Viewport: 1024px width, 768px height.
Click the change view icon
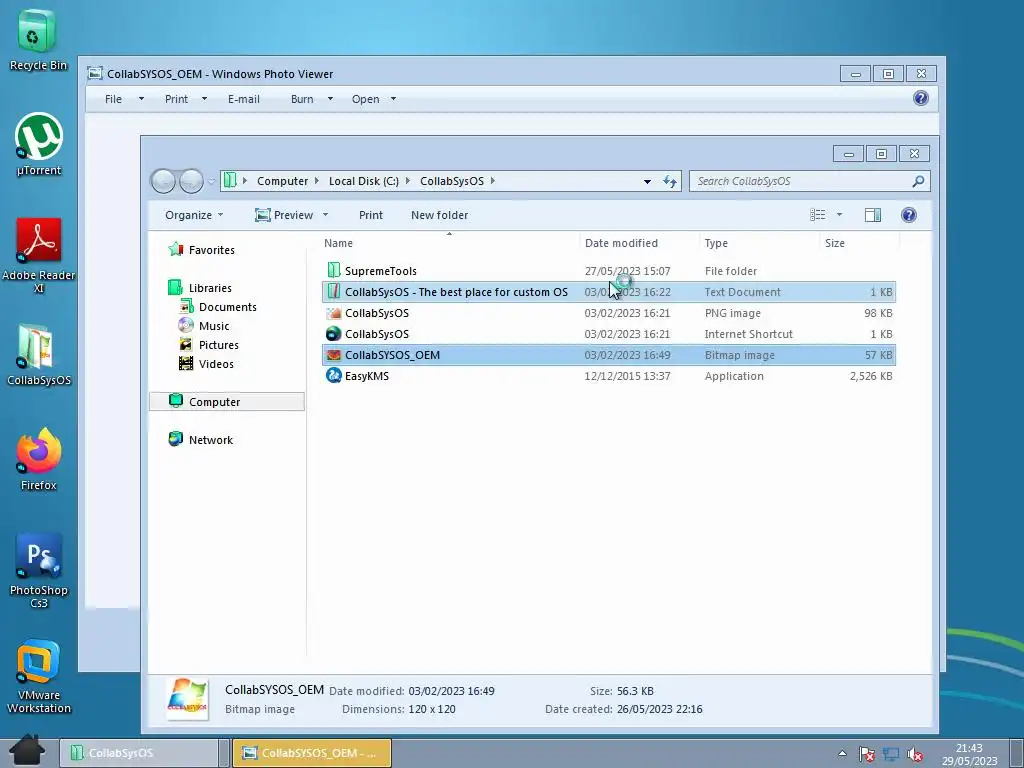[818, 215]
